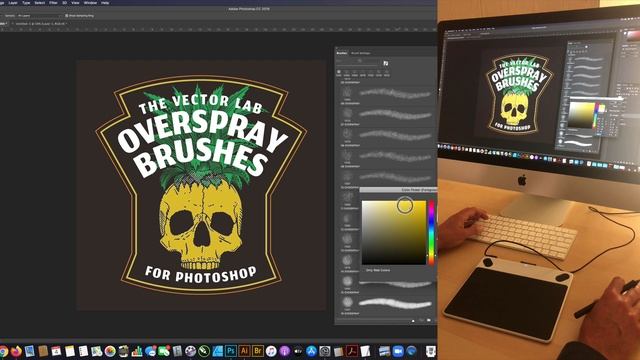Open green FaceTime icon with badge in dock
640x360 pixels.
(x=164, y=351)
